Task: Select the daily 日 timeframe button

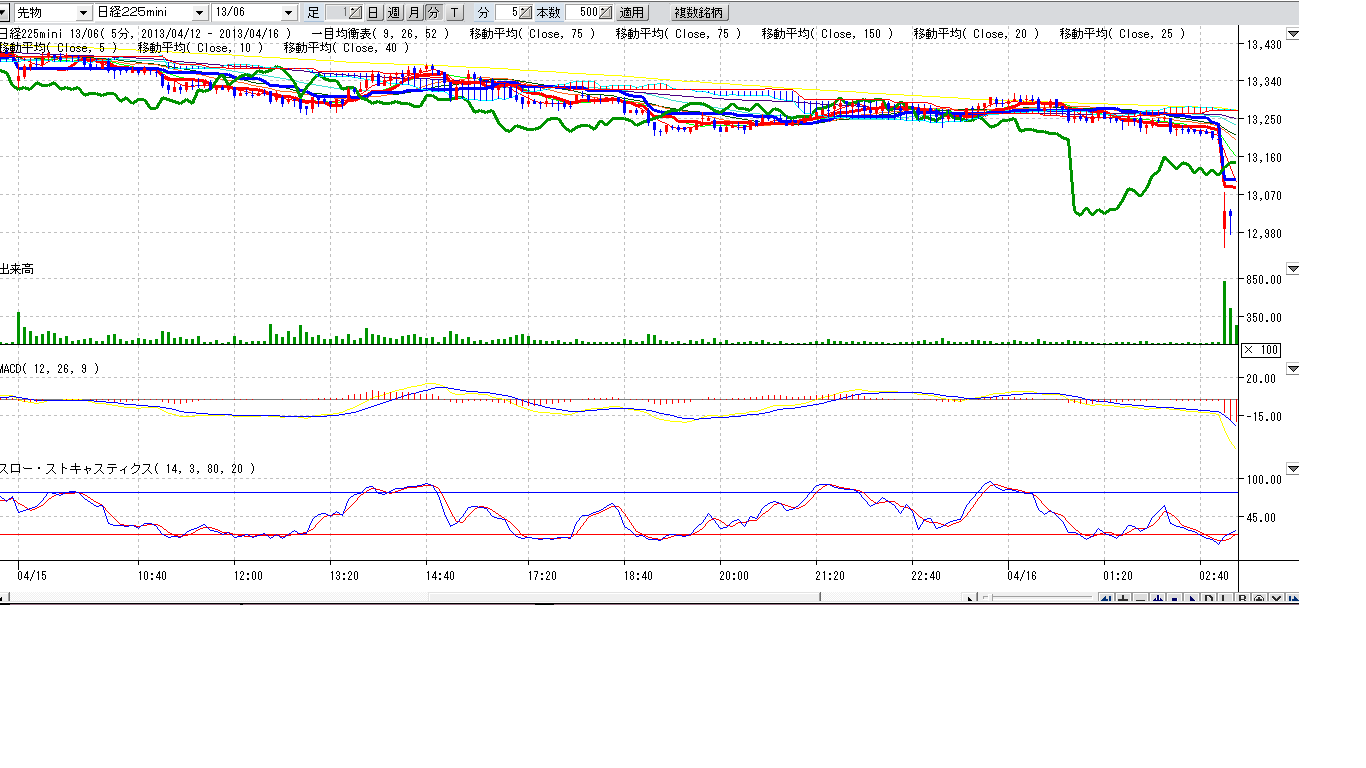Action: click(x=373, y=13)
